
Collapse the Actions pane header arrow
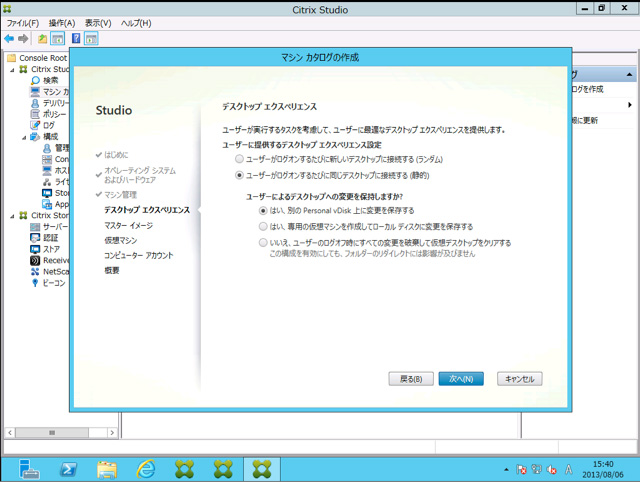pos(629,75)
